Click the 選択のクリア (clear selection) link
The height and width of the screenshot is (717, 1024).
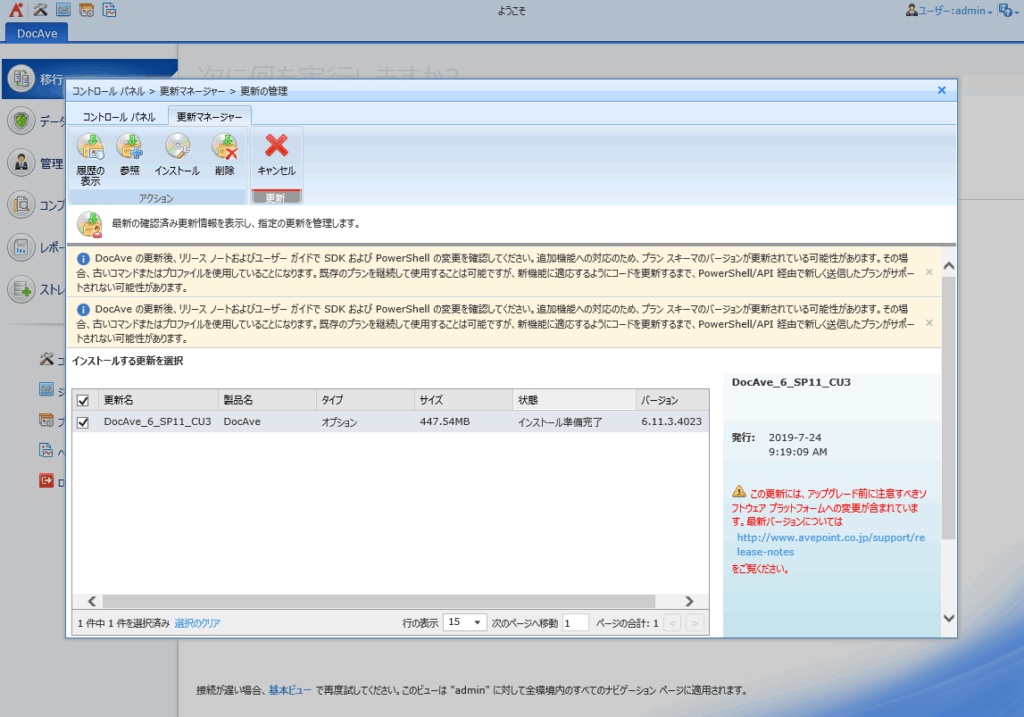tap(197, 624)
